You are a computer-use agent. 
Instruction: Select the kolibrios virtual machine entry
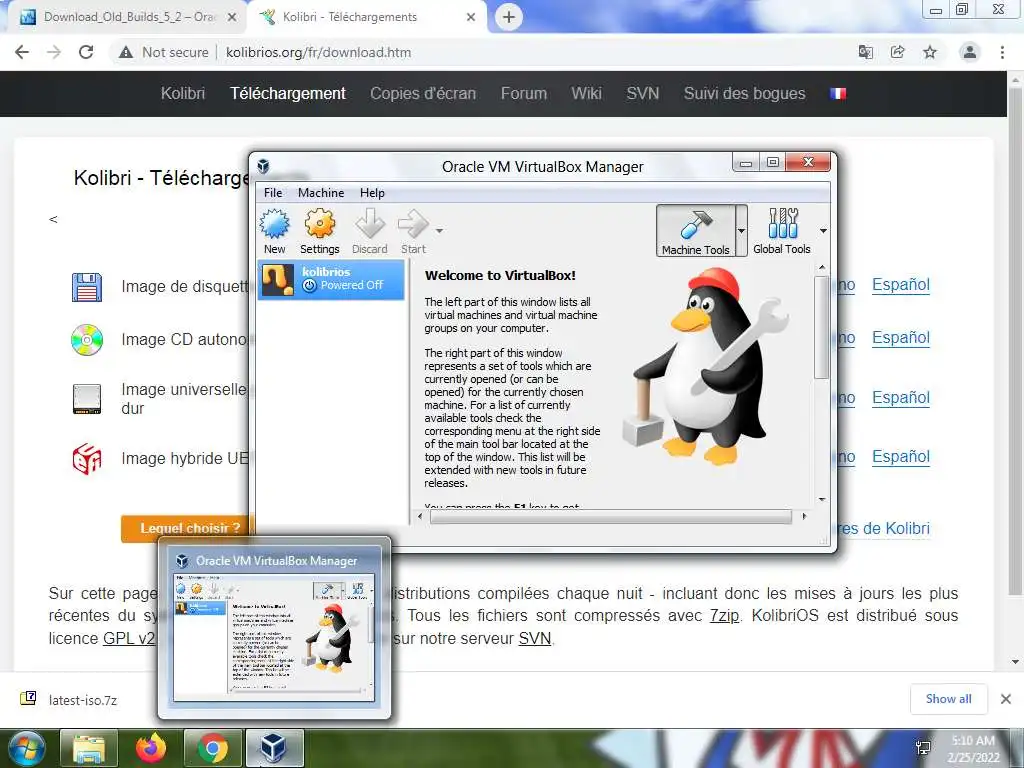[332, 279]
